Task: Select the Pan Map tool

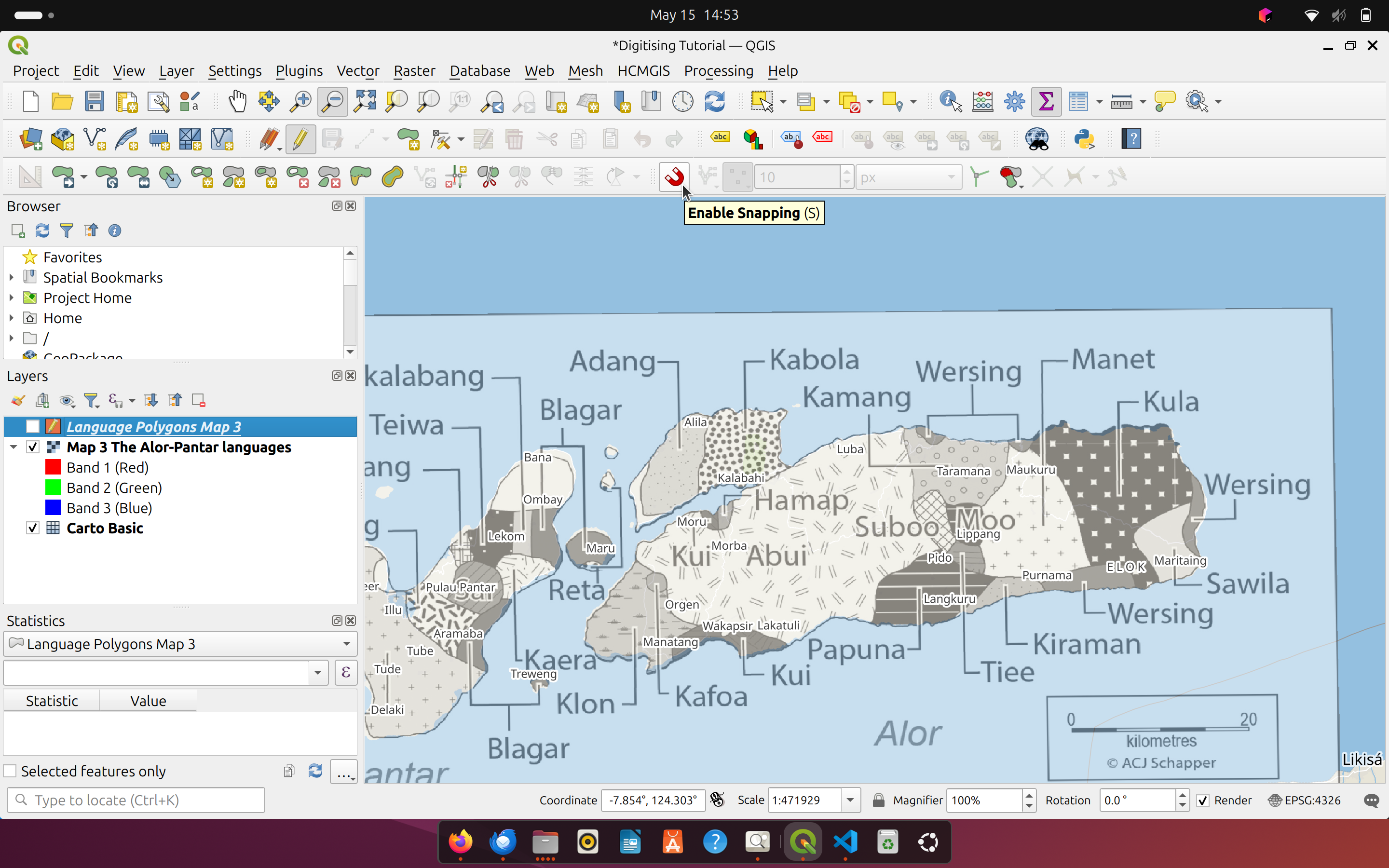Action: tap(237, 100)
